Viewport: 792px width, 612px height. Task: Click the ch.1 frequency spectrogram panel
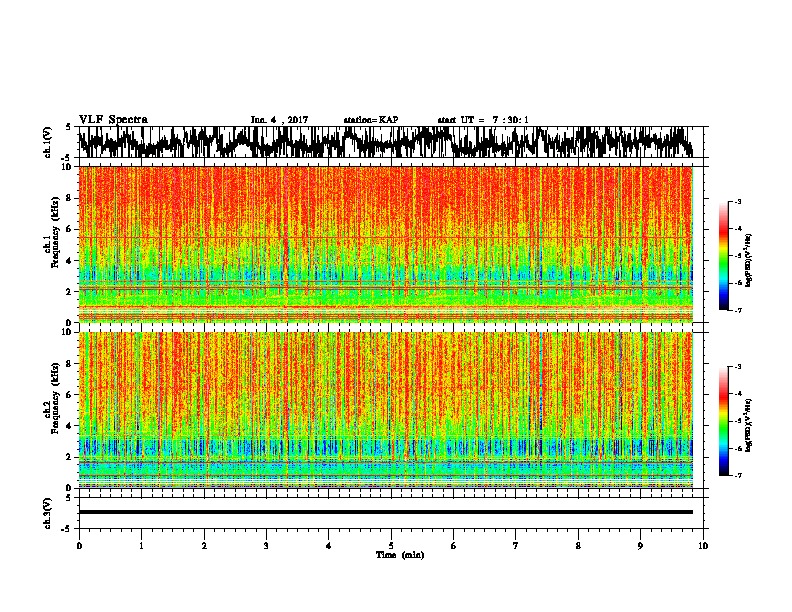tap(386, 244)
